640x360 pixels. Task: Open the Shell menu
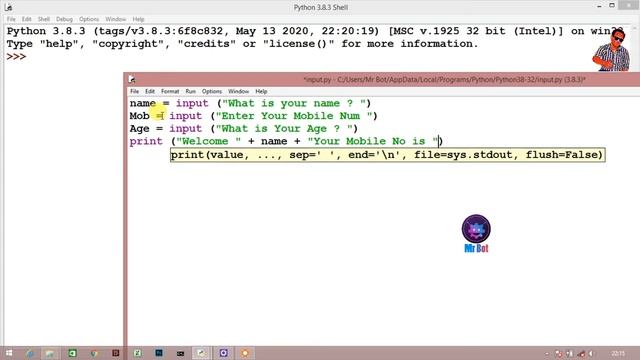coord(44,19)
